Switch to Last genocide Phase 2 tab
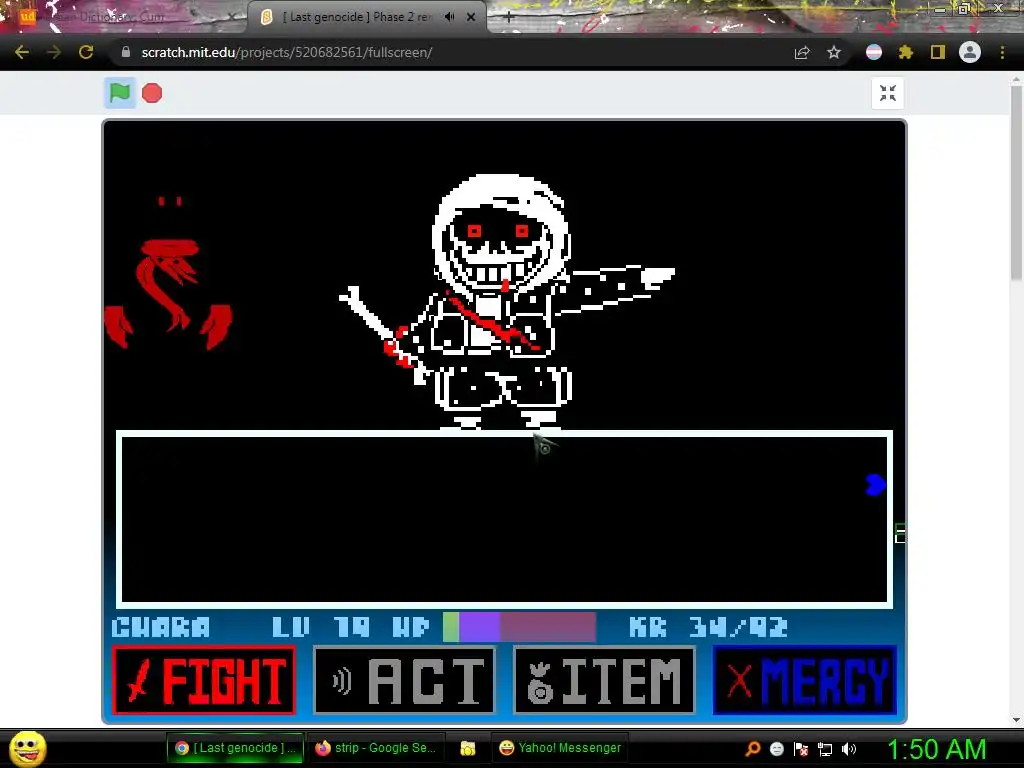 pyautogui.click(x=367, y=17)
